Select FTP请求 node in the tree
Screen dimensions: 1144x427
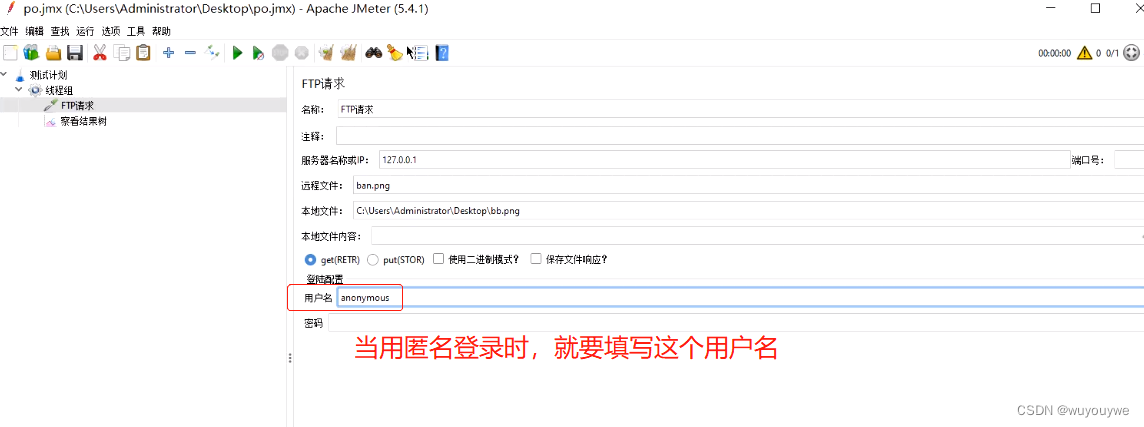(78, 106)
